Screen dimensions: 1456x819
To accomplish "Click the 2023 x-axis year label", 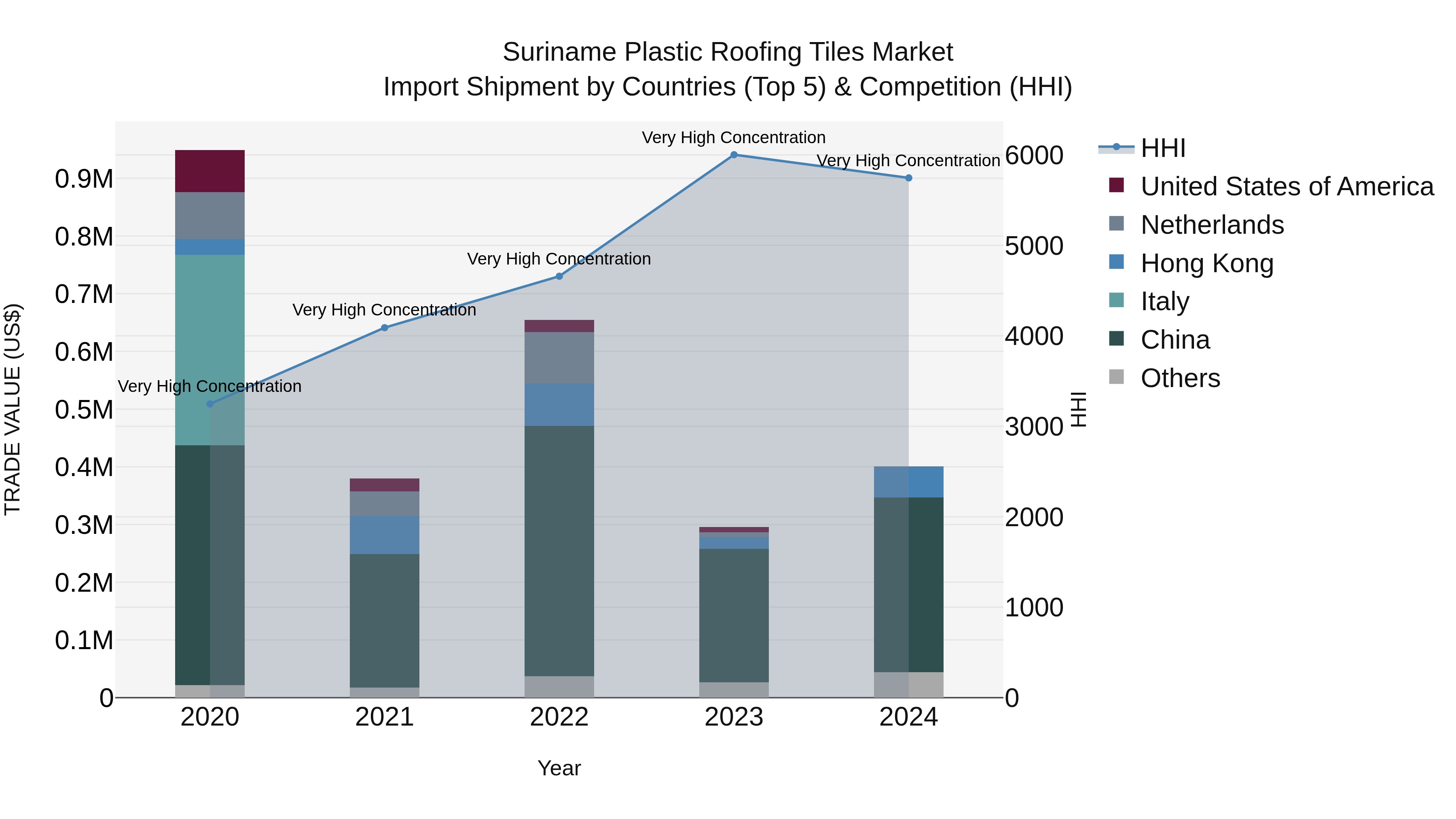I will (734, 717).
